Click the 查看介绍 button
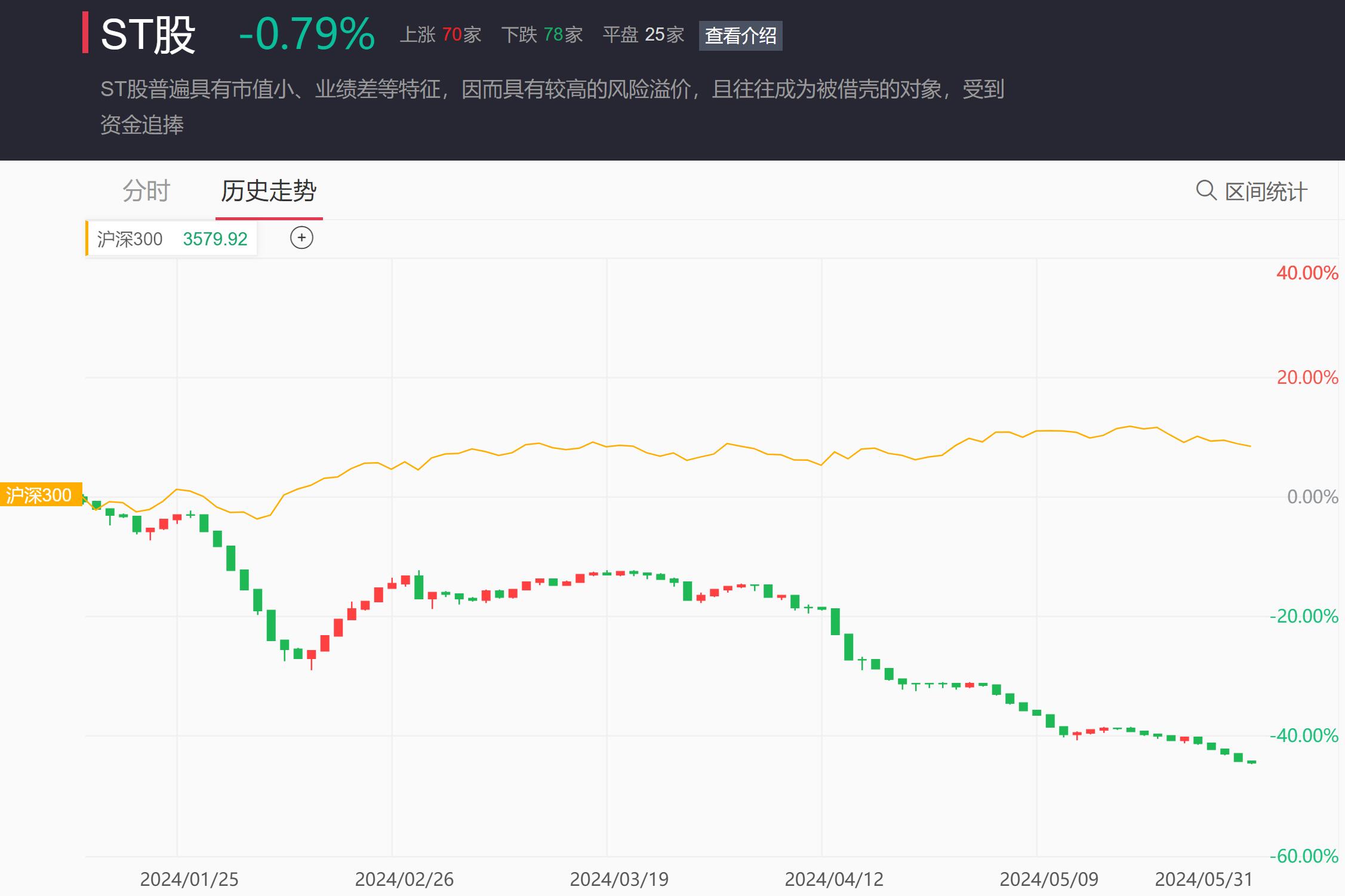The image size is (1345, 896). click(x=740, y=36)
